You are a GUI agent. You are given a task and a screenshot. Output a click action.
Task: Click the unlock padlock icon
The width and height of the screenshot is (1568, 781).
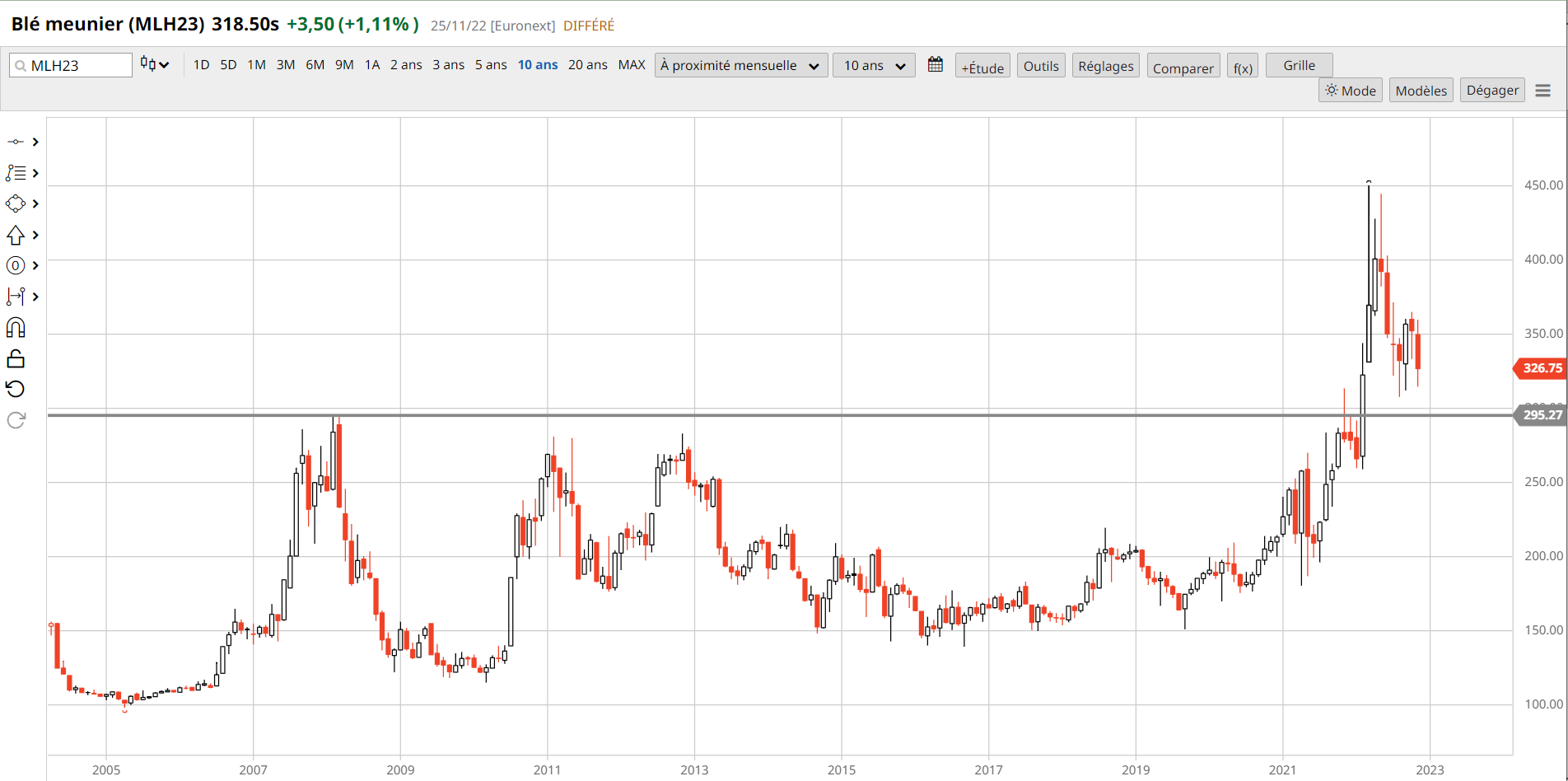tap(16, 359)
